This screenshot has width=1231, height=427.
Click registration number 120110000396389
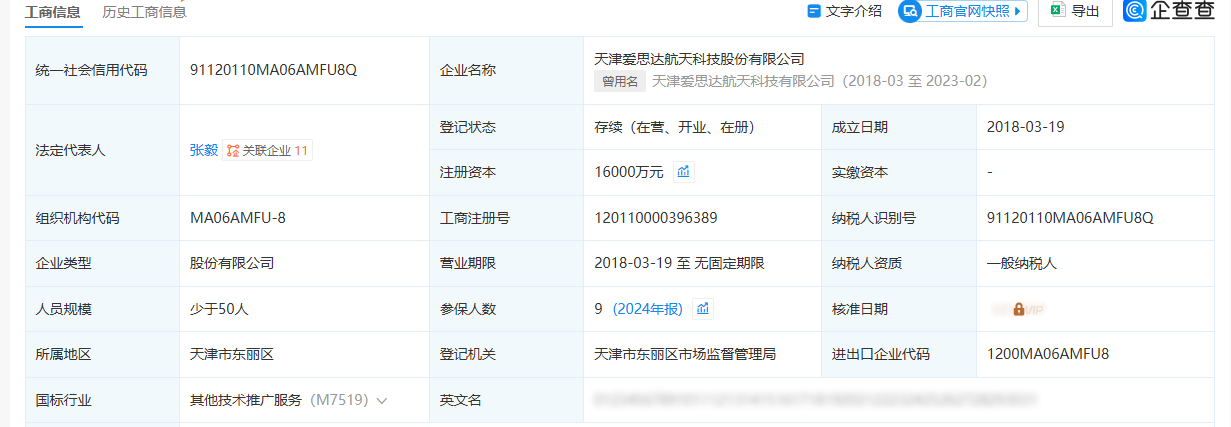click(x=656, y=217)
